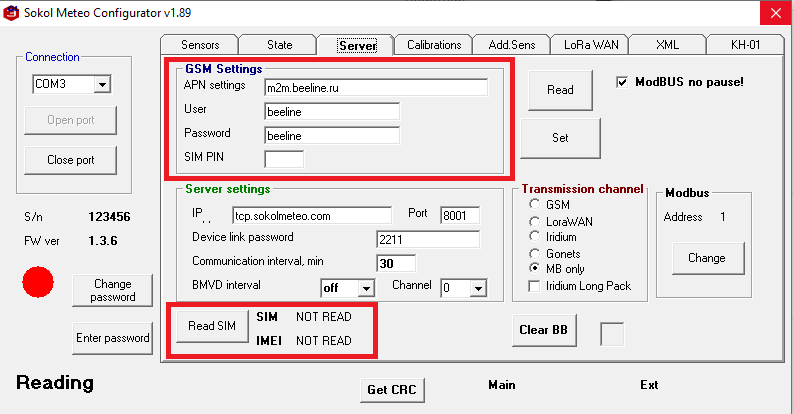
Task: Select LoraWAN transmission channel
Action: coord(534,222)
